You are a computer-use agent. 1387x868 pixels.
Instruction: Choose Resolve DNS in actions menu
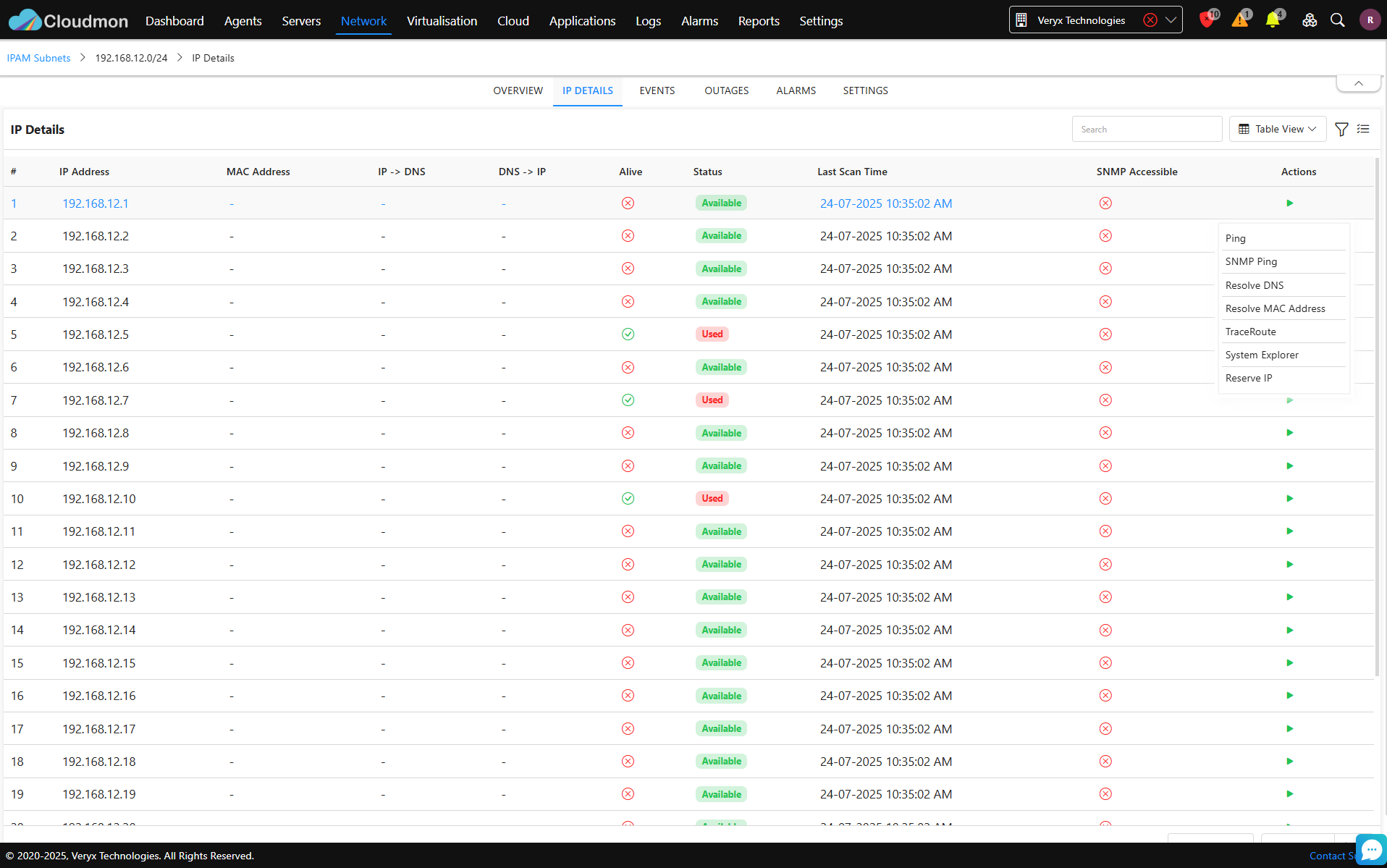pos(1255,285)
